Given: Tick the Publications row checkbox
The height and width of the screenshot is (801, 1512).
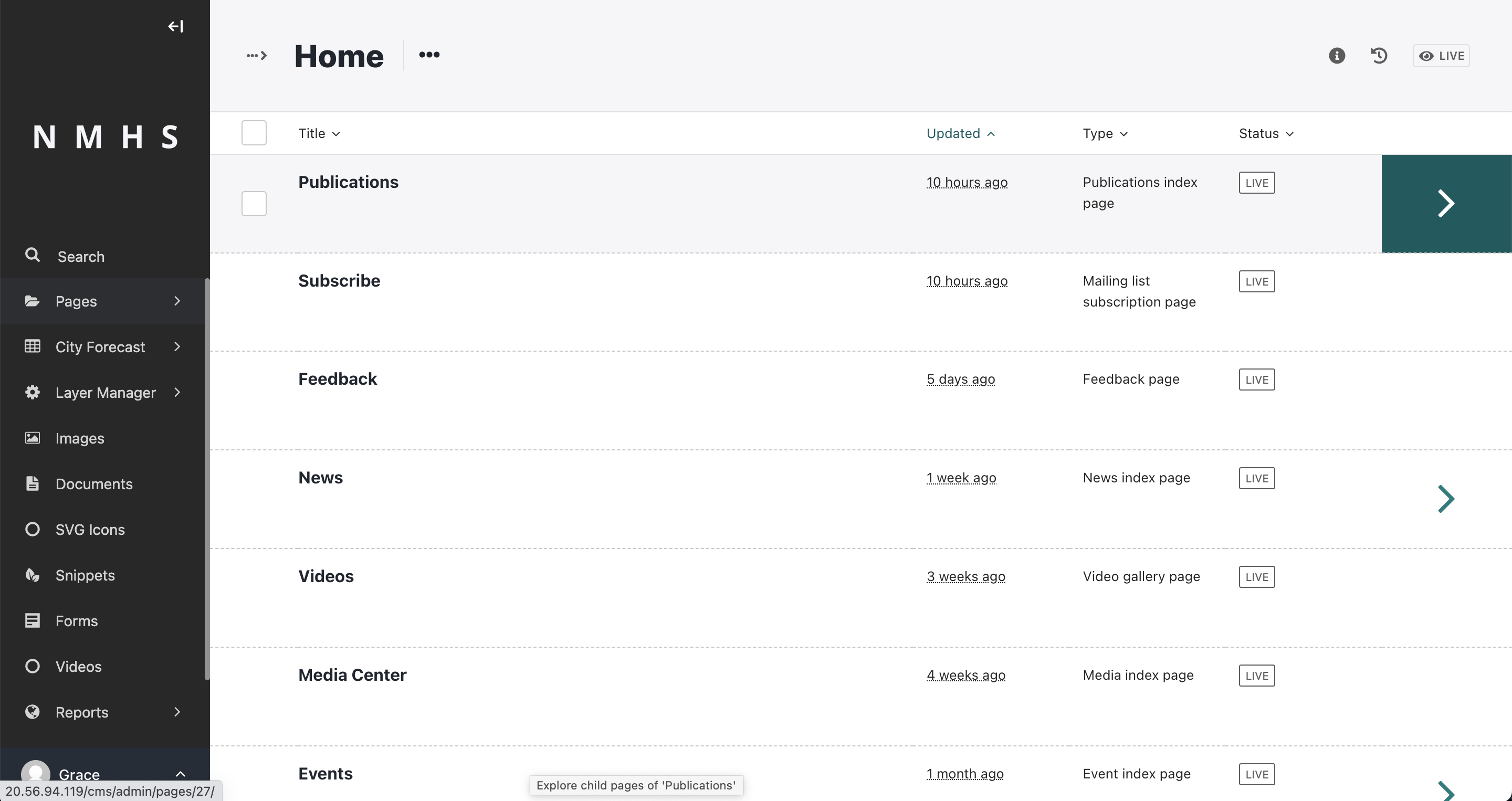Looking at the screenshot, I should pyautogui.click(x=254, y=204).
